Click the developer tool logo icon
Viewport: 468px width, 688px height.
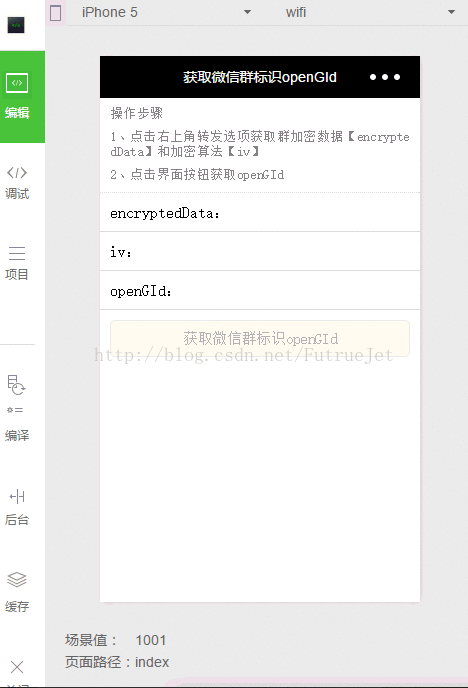[16, 25]
